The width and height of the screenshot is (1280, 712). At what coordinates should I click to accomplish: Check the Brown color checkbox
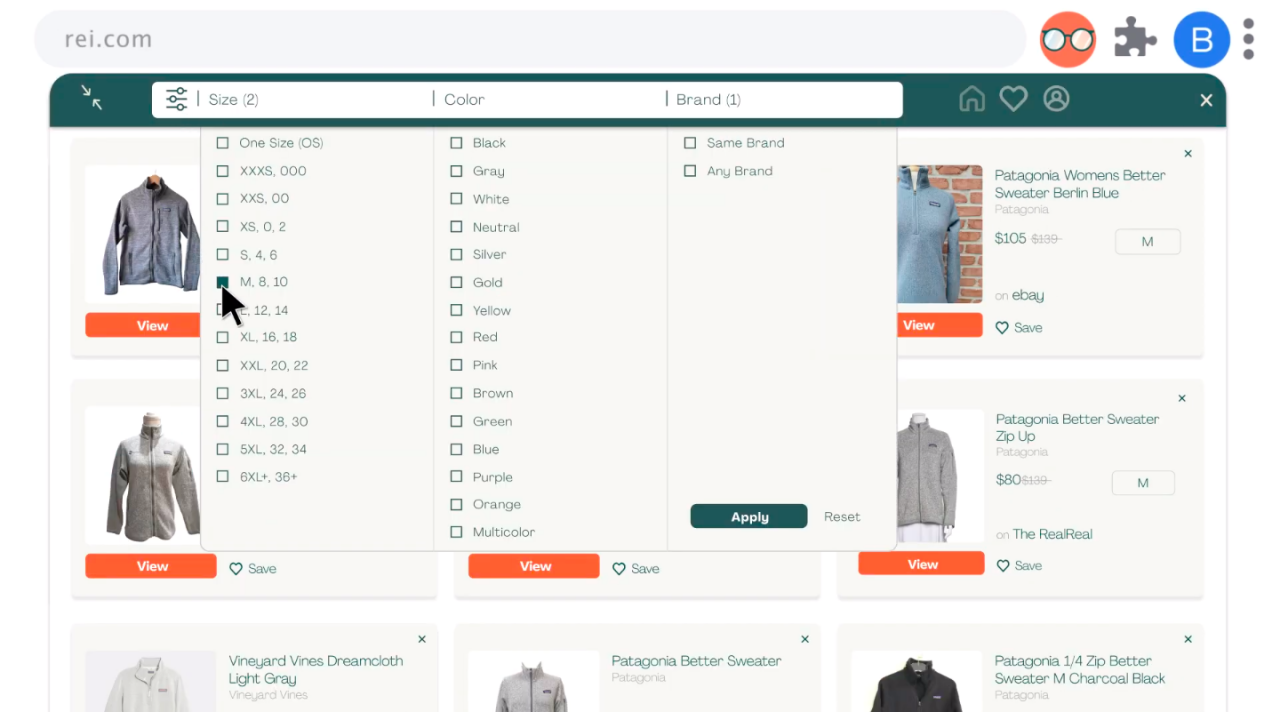[x=456, y=393]
